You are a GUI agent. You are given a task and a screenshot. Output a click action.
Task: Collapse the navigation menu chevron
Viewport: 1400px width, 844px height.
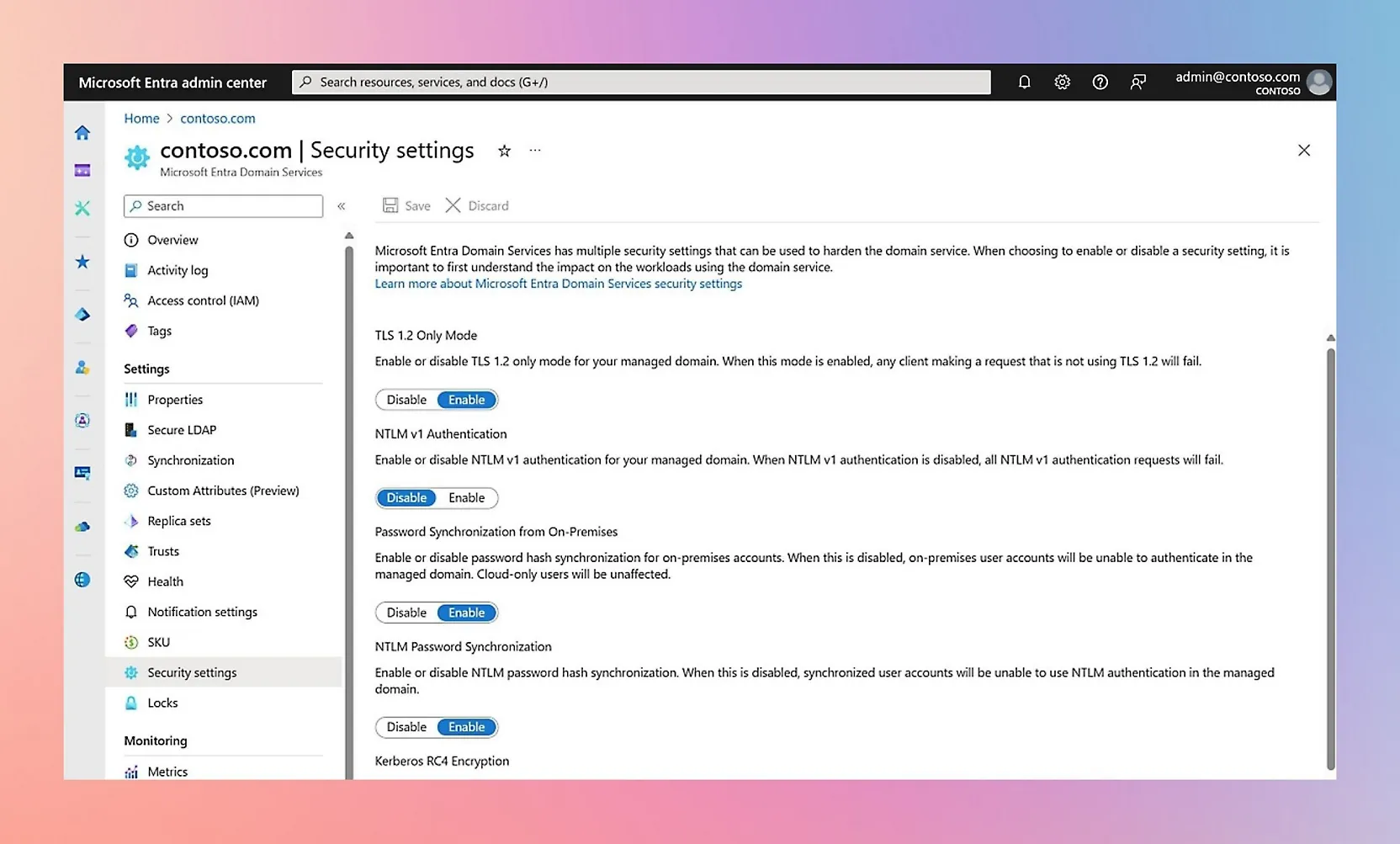pos(342,206)
